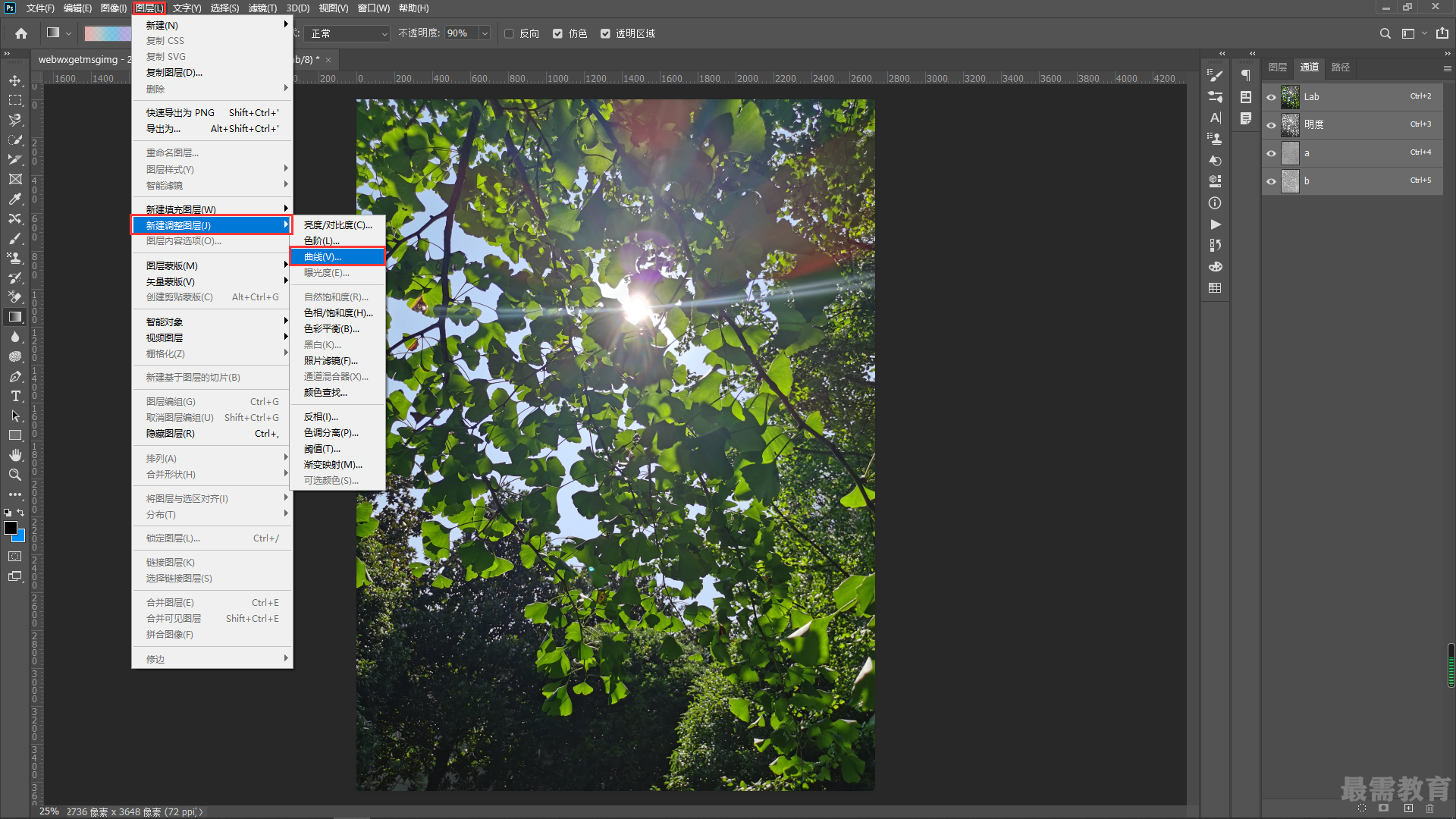Select the Eraser tool
Image resolution: width=1456 pixels, height=819 pixels.
point(15,297)
